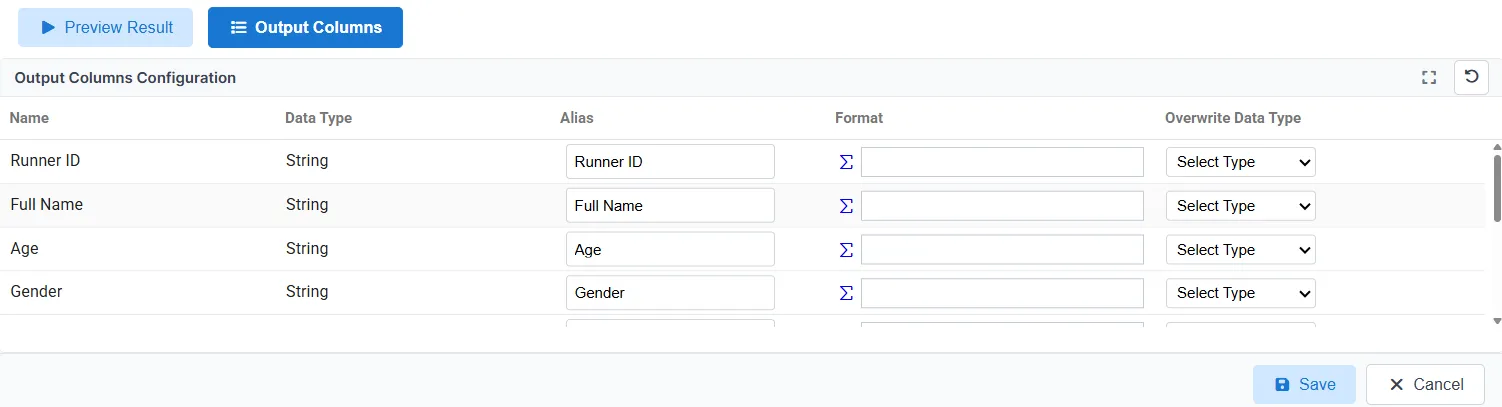Focus the Format field for Age

click(x=1002, y=249)
